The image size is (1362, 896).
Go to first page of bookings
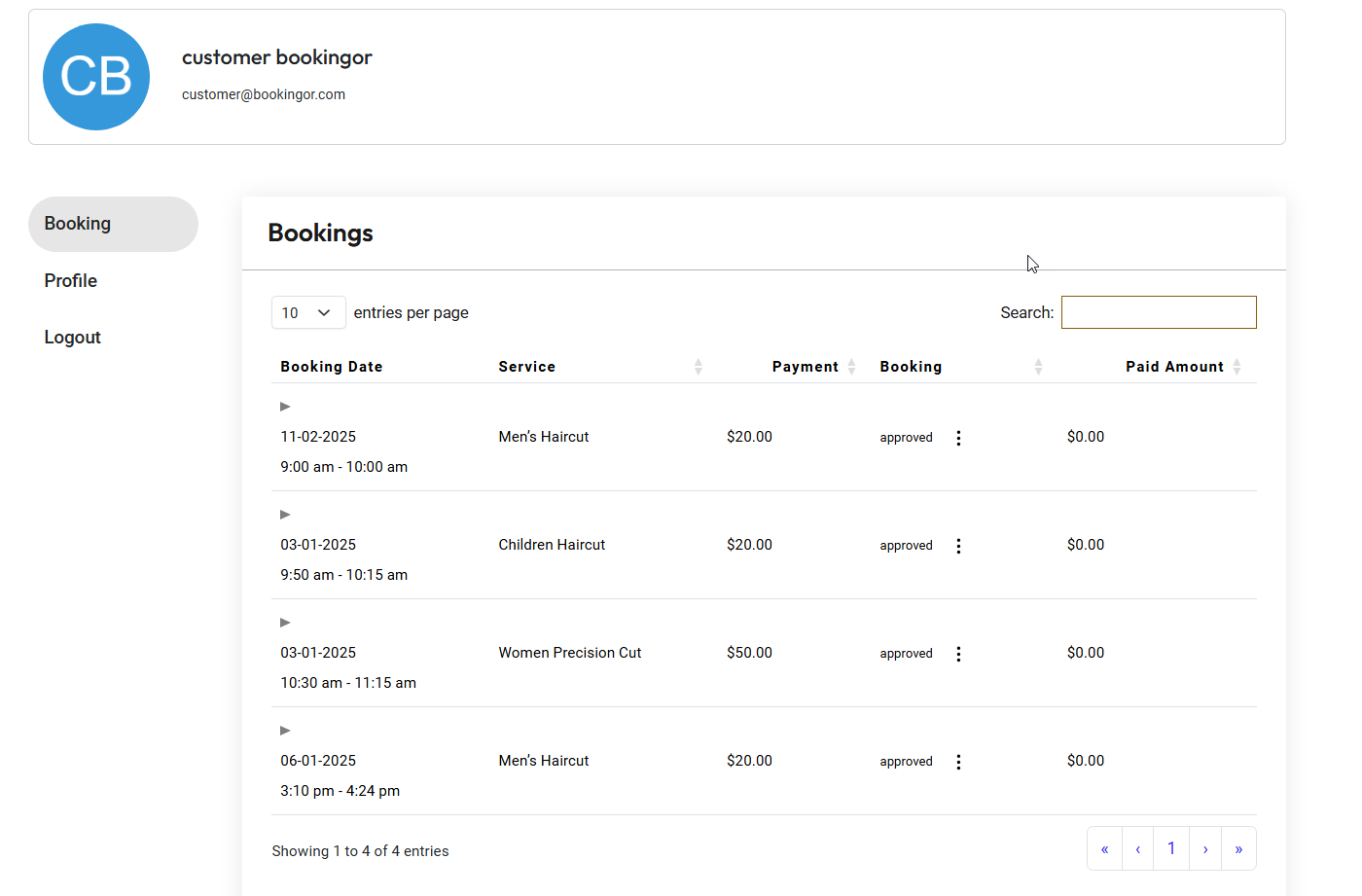click(x=1104, y=848)
